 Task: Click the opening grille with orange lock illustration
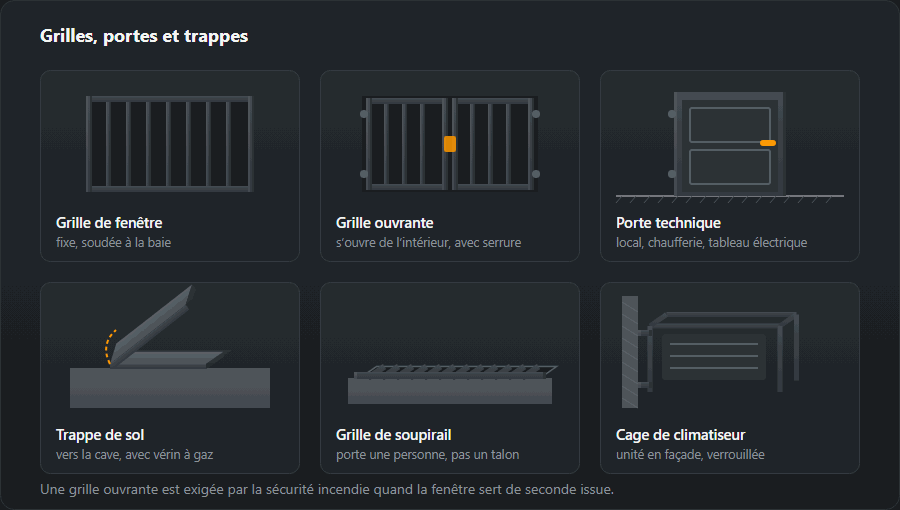[449, 143]
